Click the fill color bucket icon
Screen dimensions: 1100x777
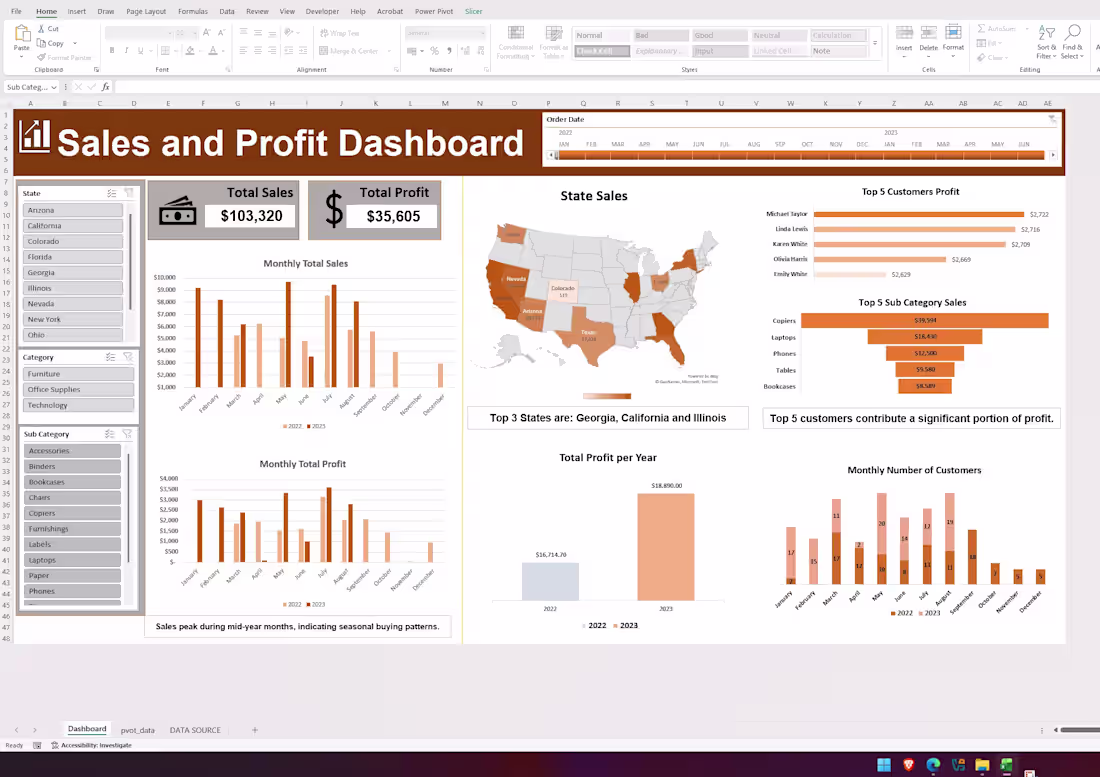click(190, 50)
